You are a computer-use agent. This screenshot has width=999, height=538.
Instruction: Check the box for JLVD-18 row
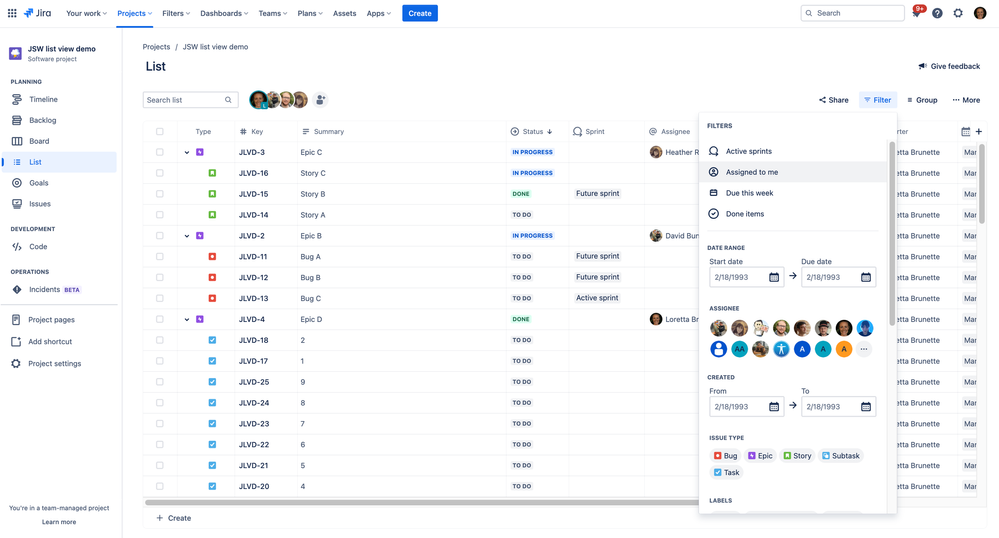[159, 340]
